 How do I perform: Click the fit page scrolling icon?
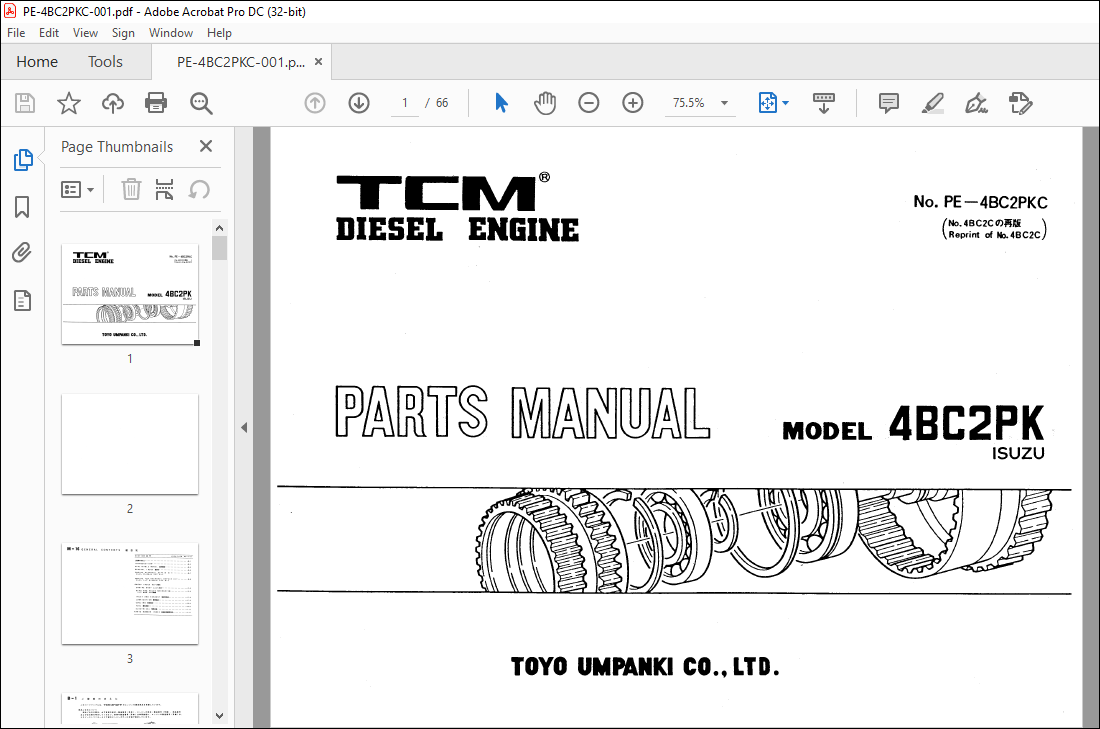click(x=767, y=103)
